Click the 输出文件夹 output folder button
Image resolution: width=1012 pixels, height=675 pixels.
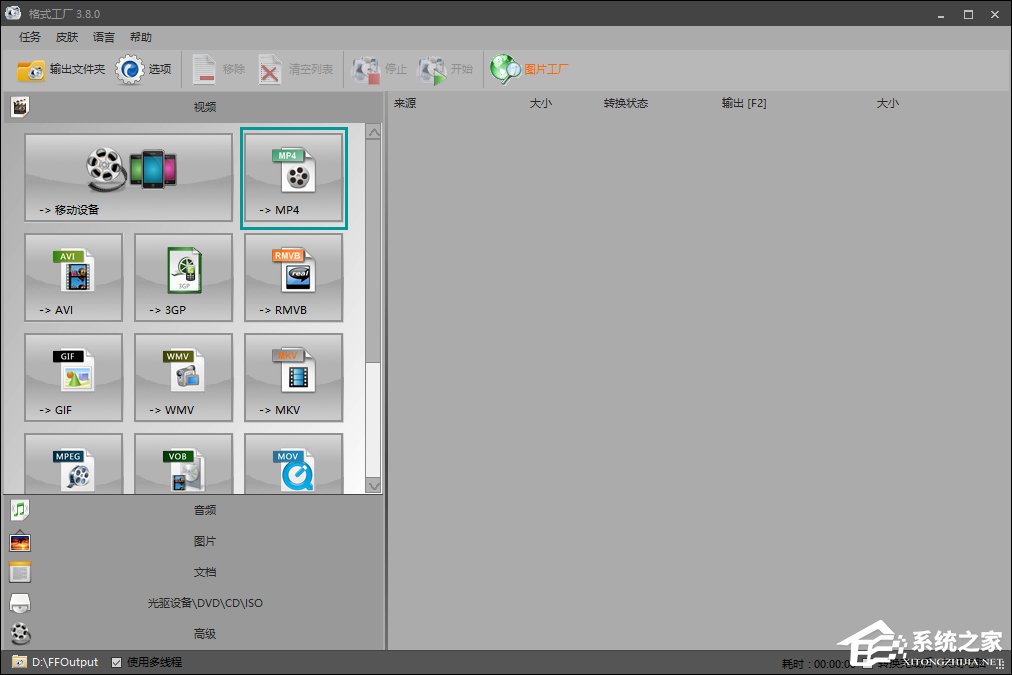61,70
